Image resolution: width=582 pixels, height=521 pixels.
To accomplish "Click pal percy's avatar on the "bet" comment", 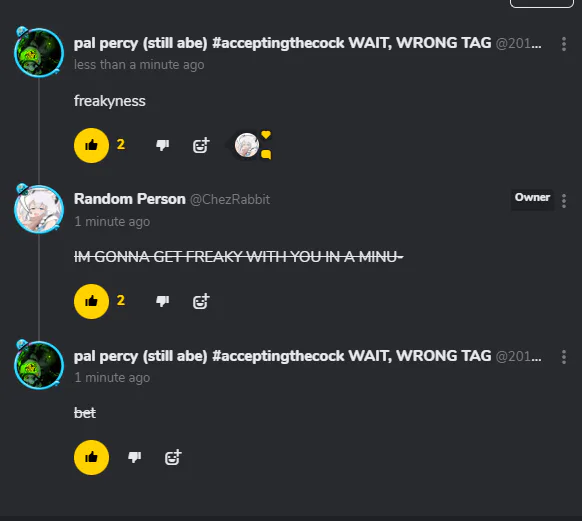I will 39,366.
